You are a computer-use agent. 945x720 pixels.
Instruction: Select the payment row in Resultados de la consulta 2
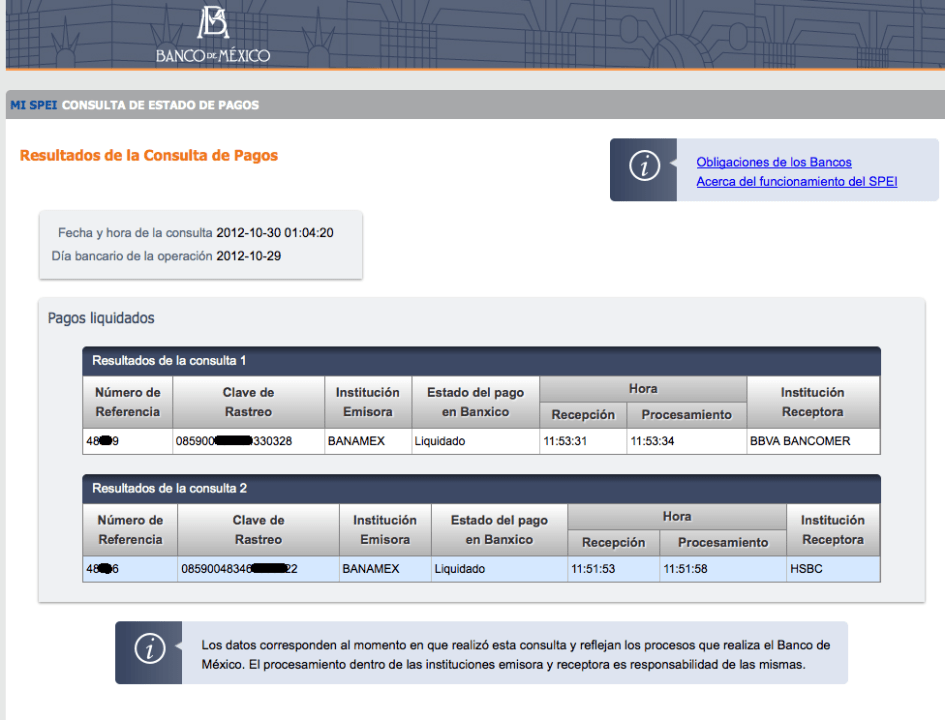coord(480,568)
